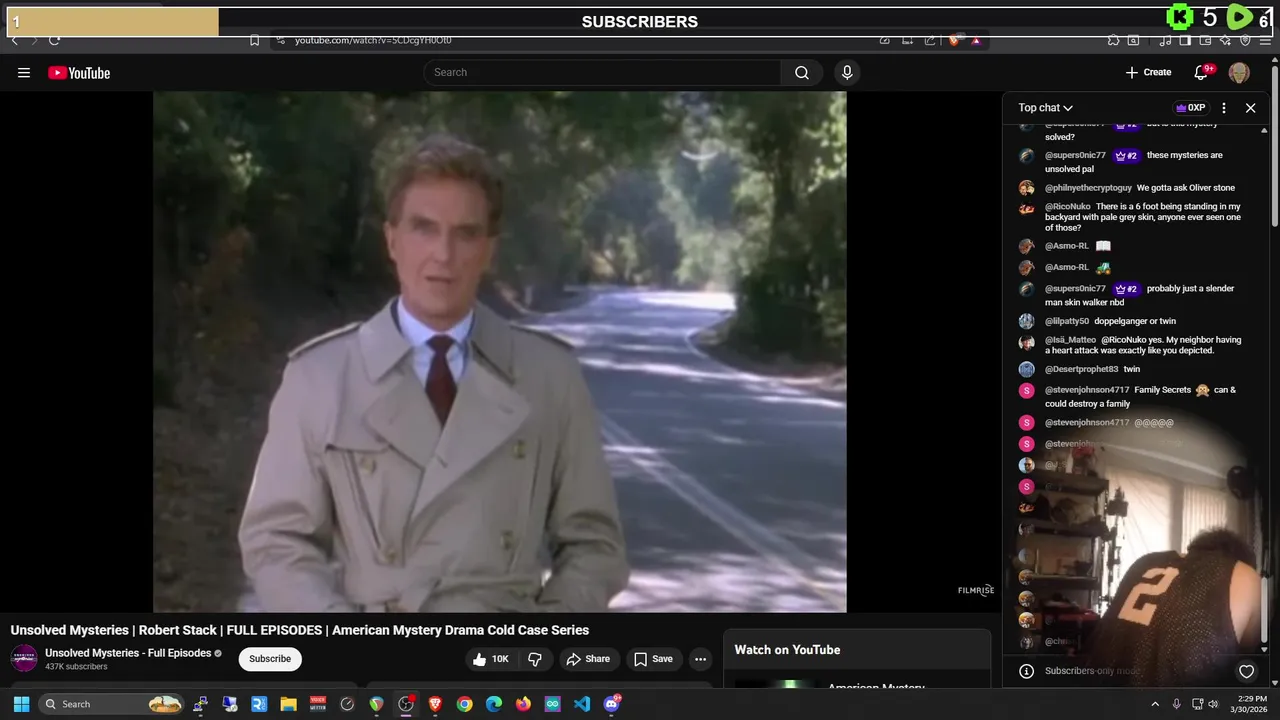Dislike the video with thumbs down
The image size is (1280, 720).
536,659
